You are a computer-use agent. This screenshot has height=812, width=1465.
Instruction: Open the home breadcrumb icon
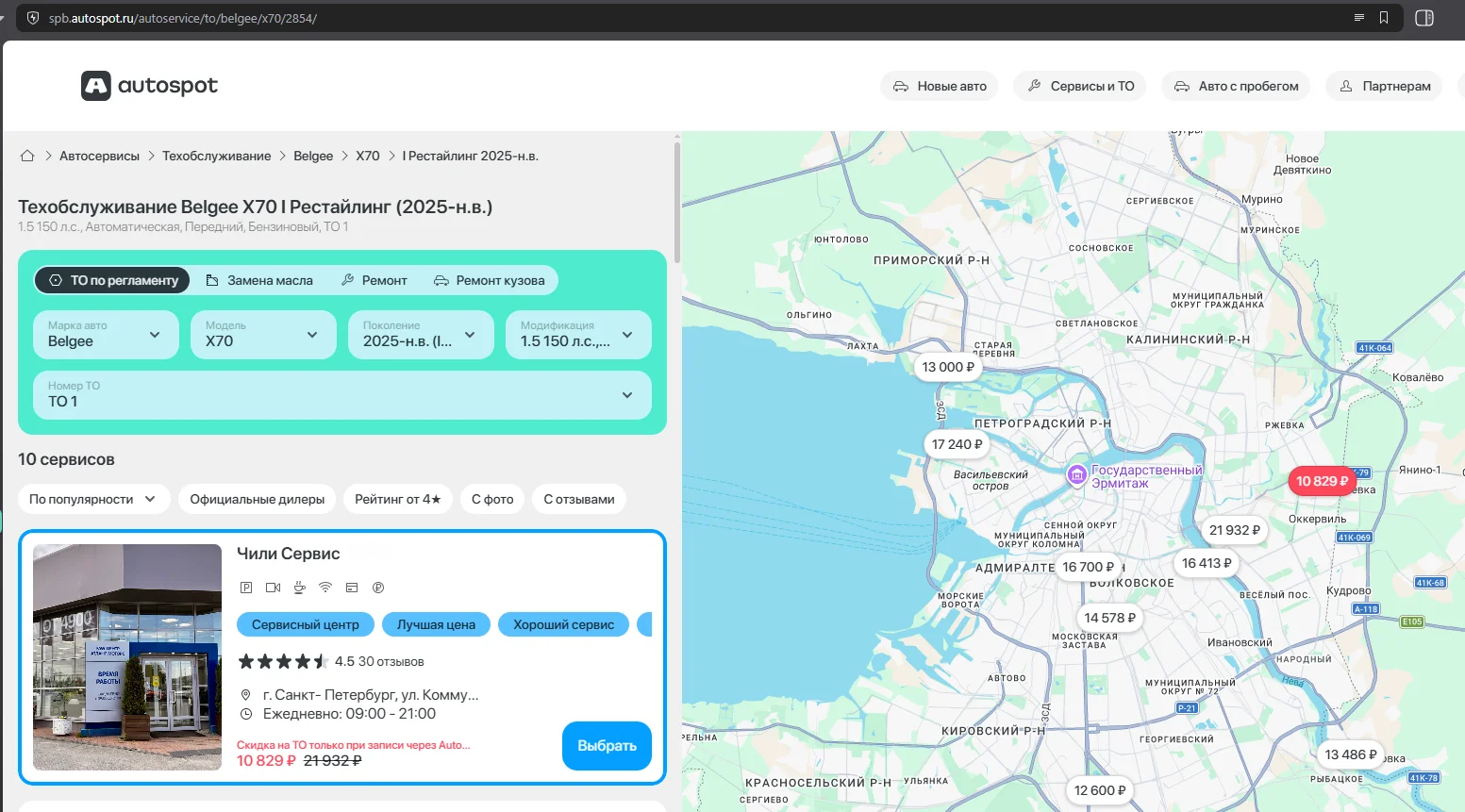point(27,156)
